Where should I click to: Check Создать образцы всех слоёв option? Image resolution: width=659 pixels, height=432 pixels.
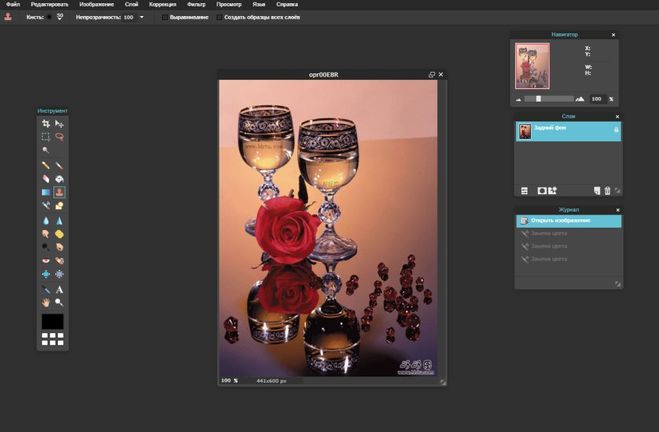218,17
